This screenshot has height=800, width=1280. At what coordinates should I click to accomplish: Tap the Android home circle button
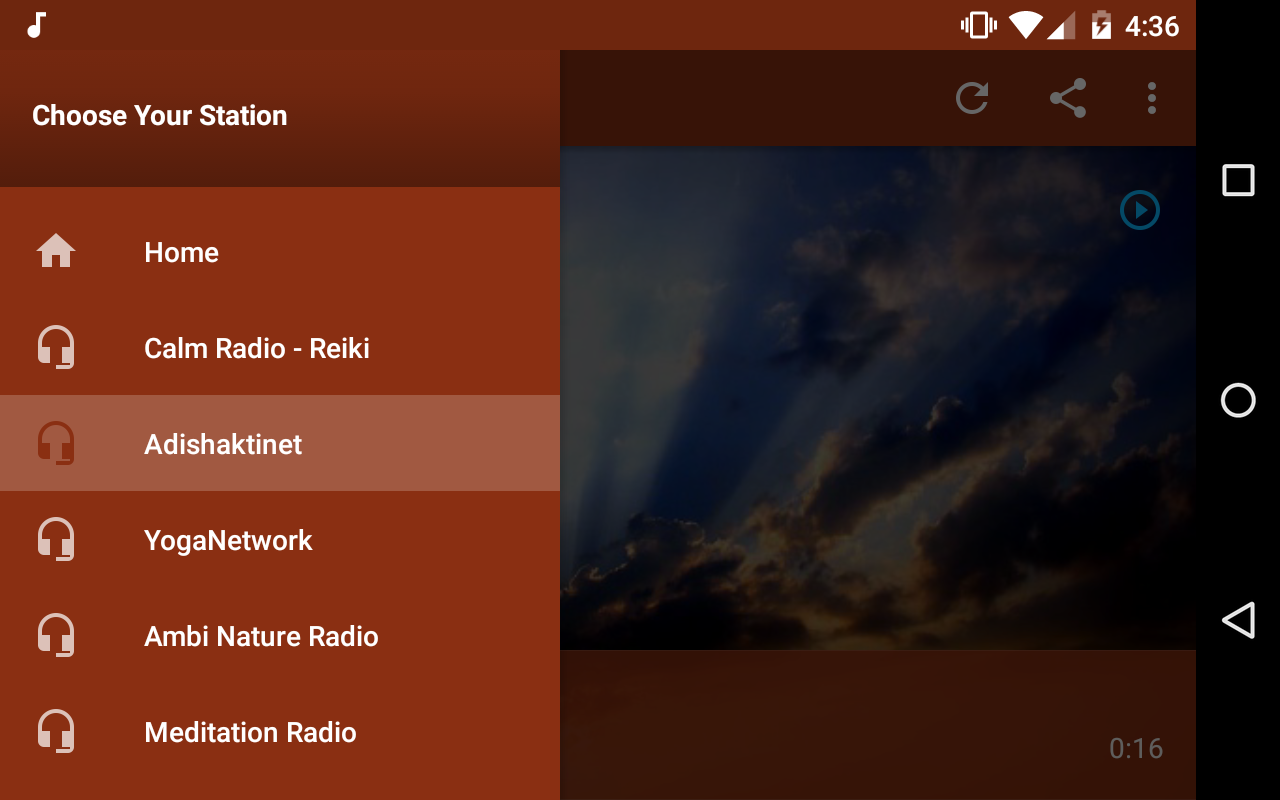1238,400
